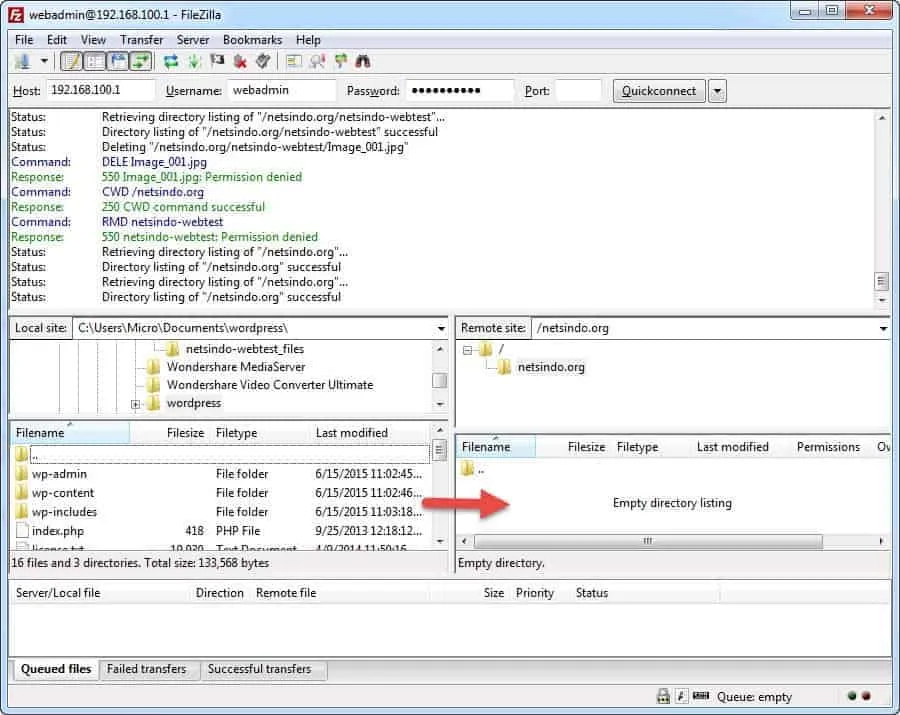Open the Transfer menu
900x715 pixels.
click(x=141, y=40)
